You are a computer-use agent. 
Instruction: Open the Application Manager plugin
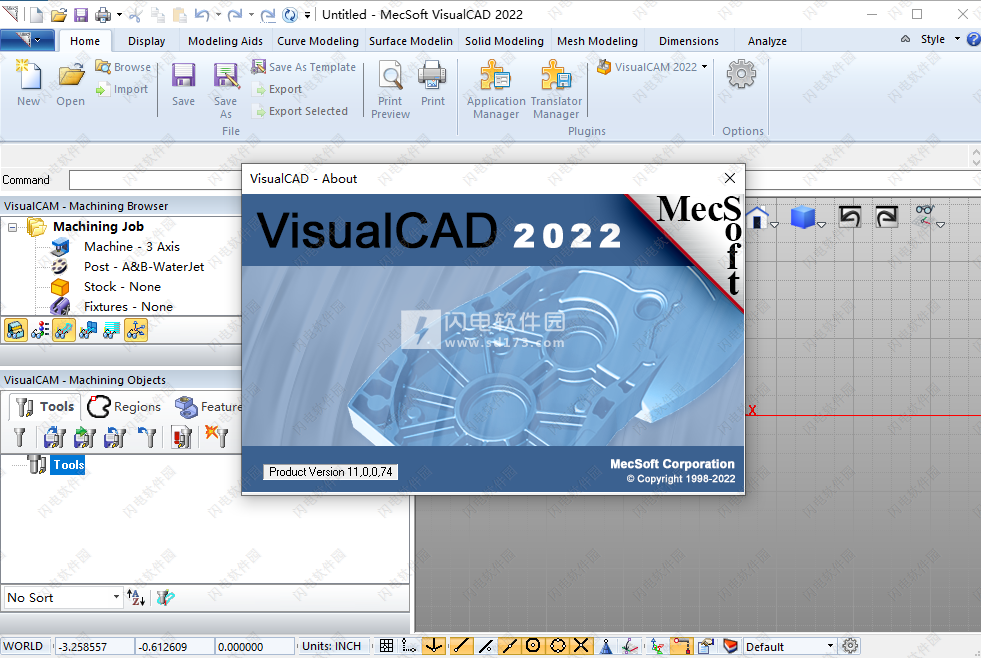tap(496, 76)
